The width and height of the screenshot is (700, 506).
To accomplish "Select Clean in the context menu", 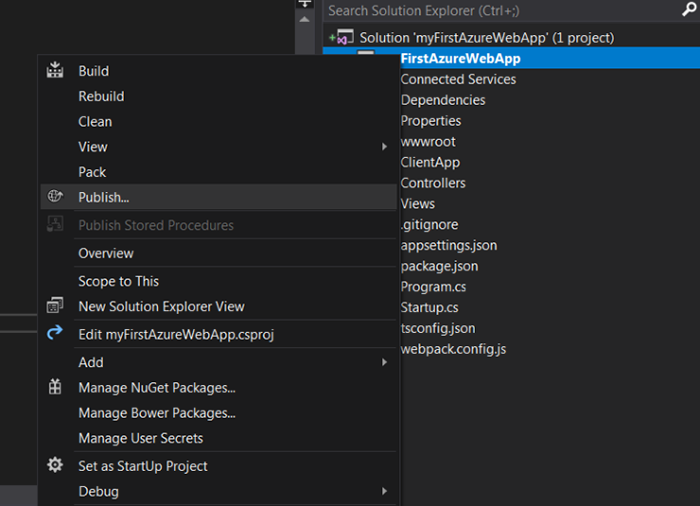I will click(x=95, y=121).
